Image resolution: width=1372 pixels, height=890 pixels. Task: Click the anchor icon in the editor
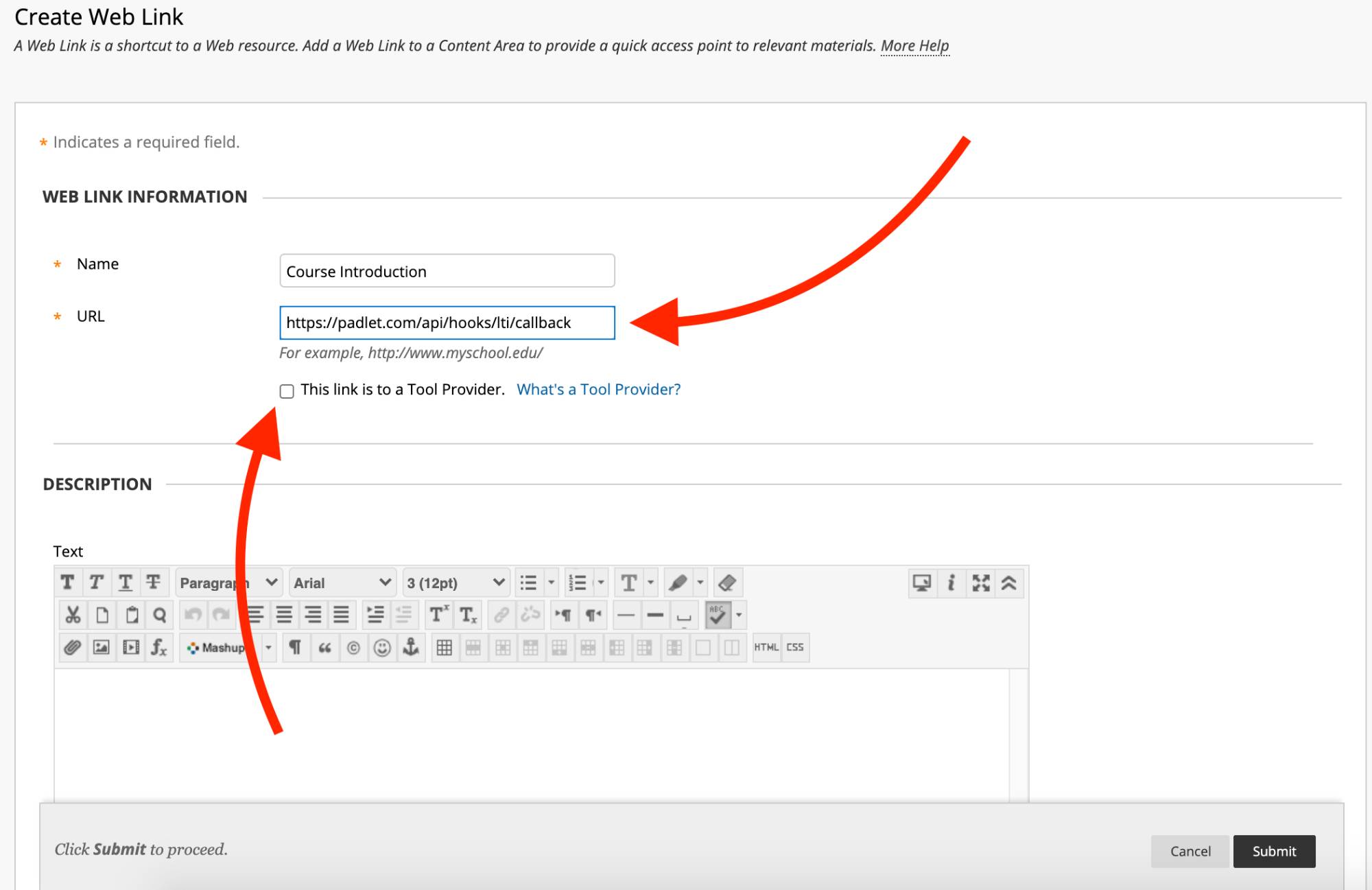tap(411, 648)
